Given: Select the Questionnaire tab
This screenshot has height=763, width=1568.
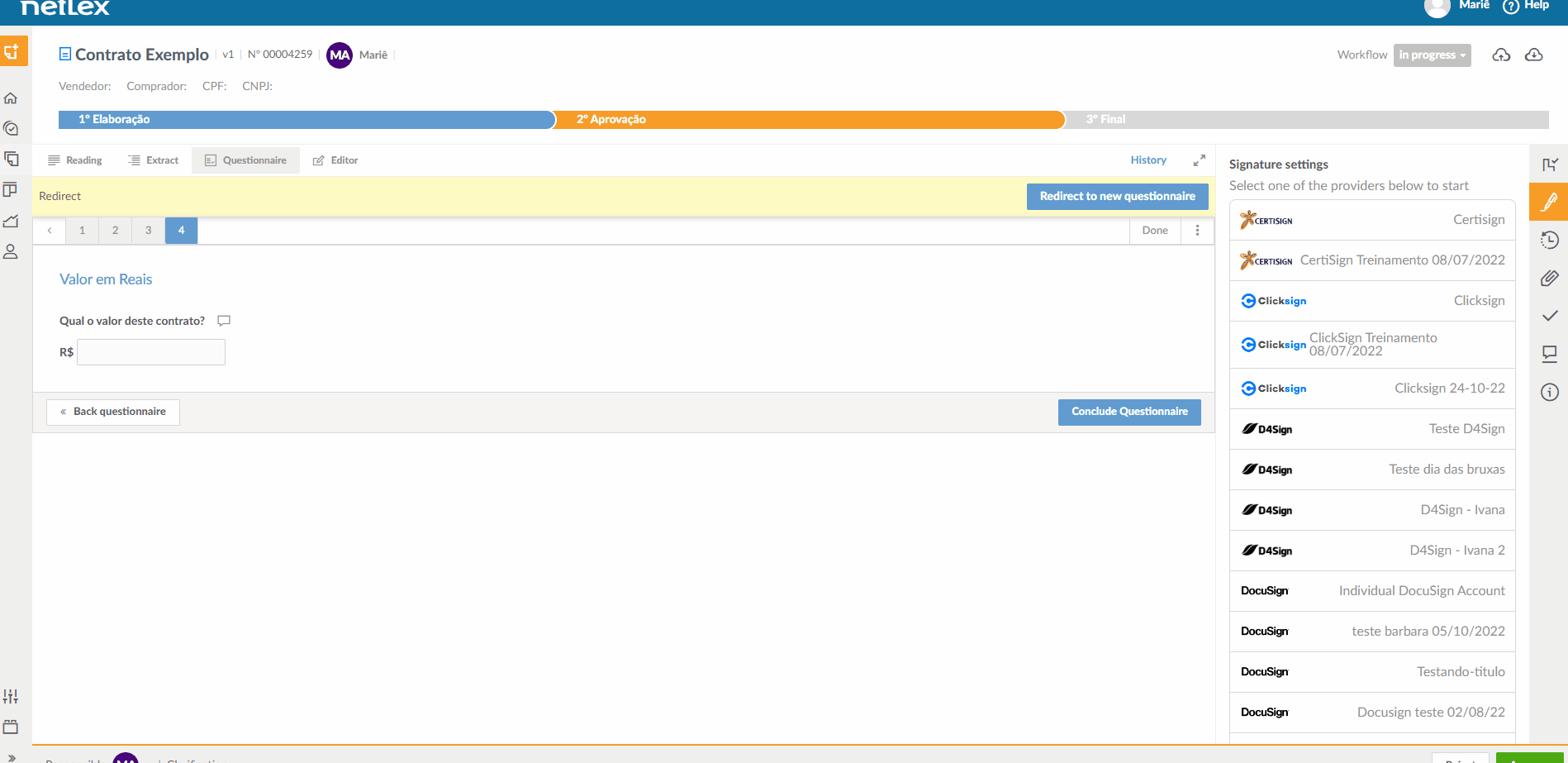Looking at the screenshot, I should 246,160.
